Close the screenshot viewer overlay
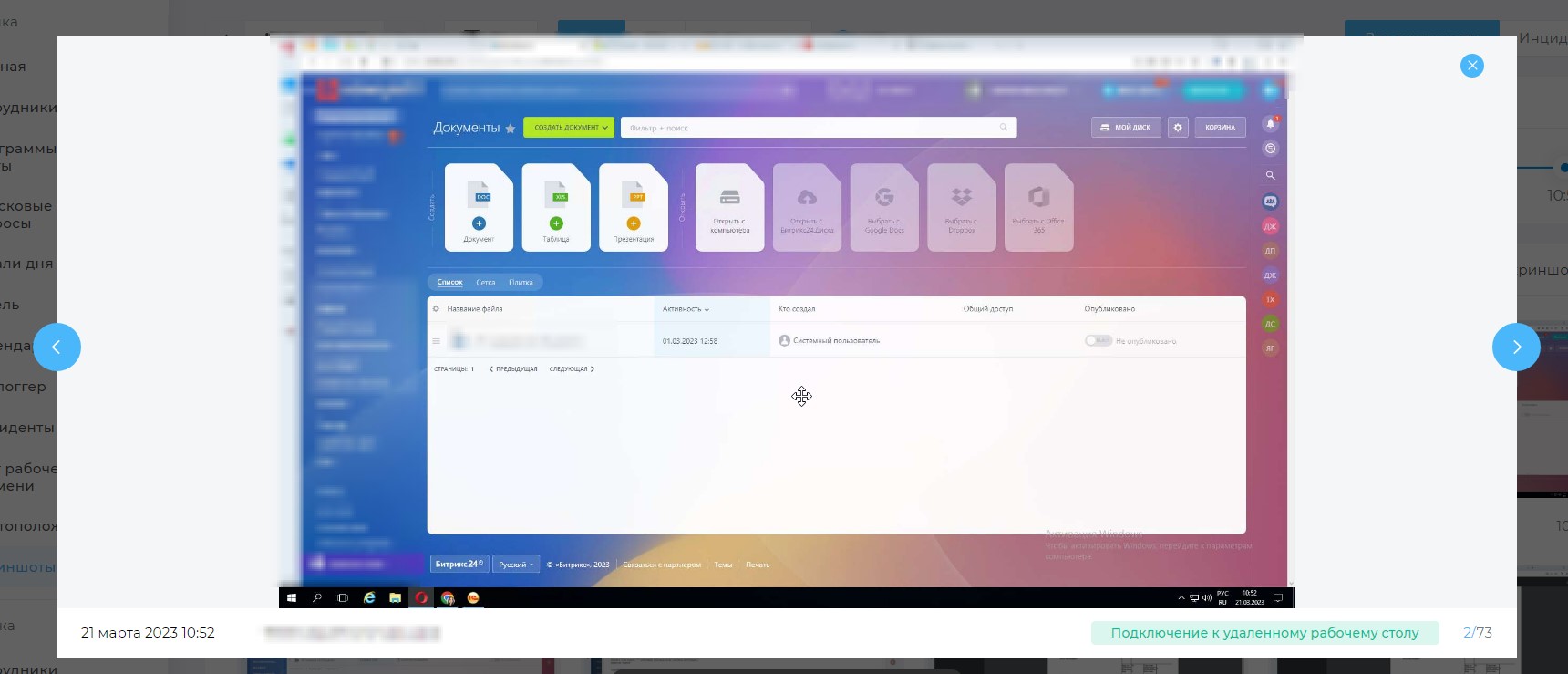 pos(1472,66)
